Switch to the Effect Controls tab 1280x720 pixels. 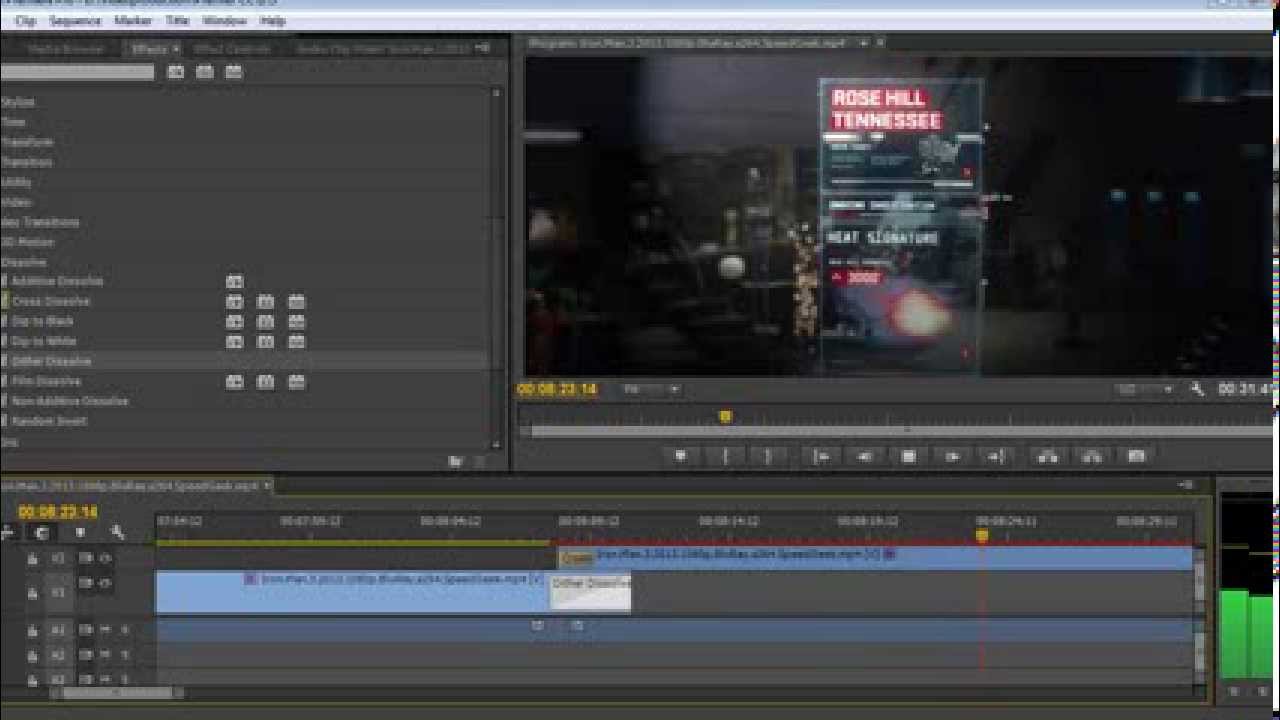(x=232, y=48)
